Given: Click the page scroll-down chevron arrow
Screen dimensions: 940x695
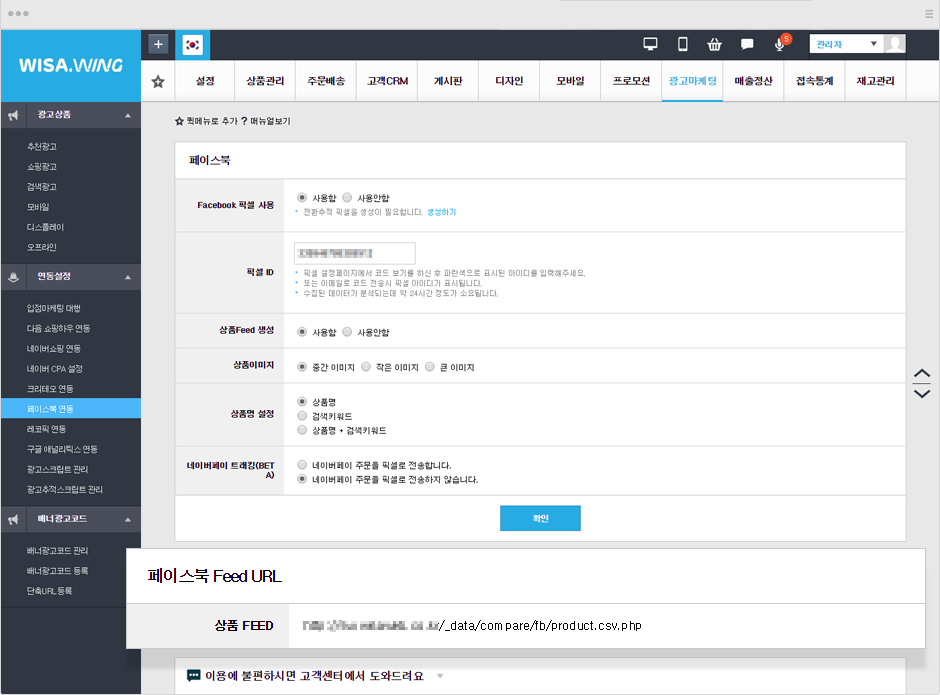Looking at the screenshot, I should [921, 393].
